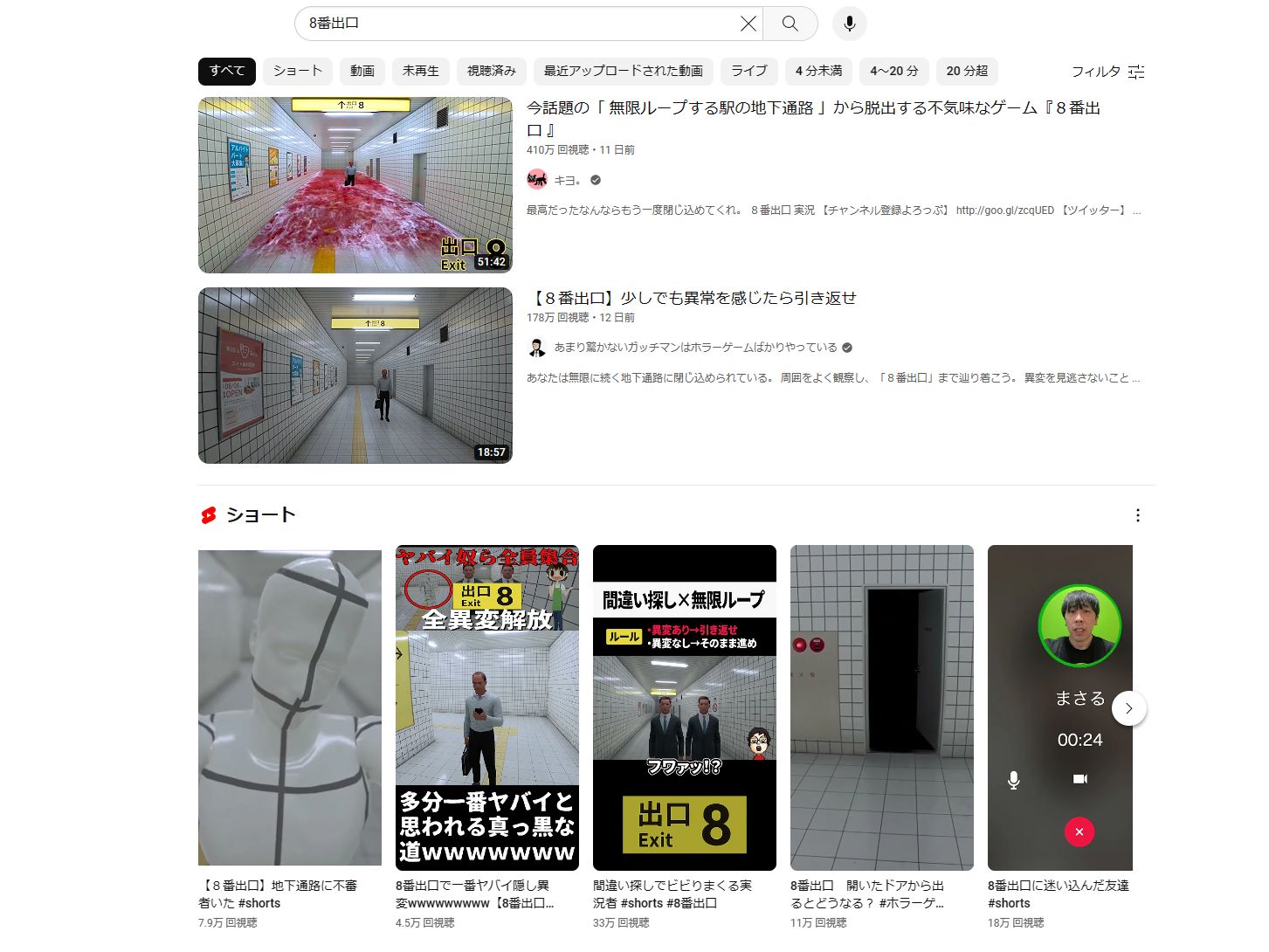Start a voice search with the microphone icon
Image resolution: width=1269 pixels, height=952 pixels.
[x=848, y=24]
